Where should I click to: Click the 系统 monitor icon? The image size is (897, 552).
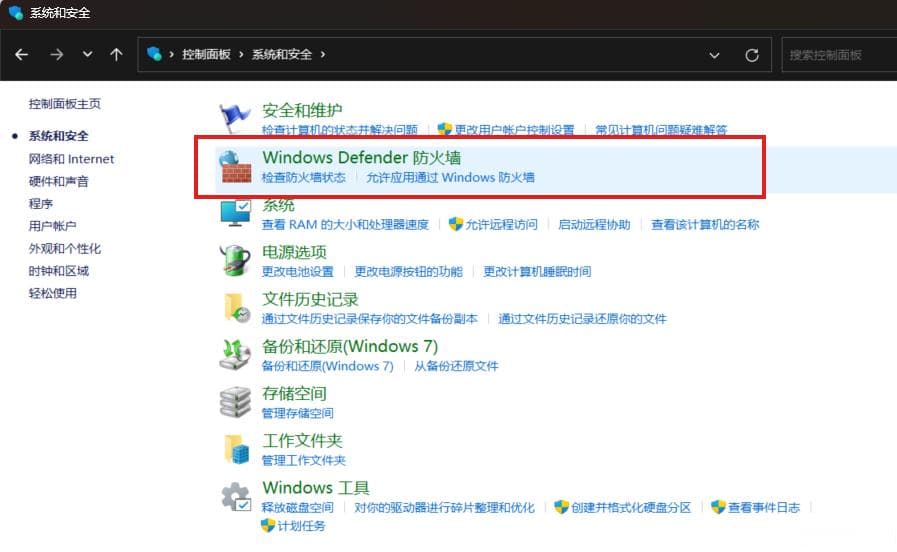coord(235,213)
